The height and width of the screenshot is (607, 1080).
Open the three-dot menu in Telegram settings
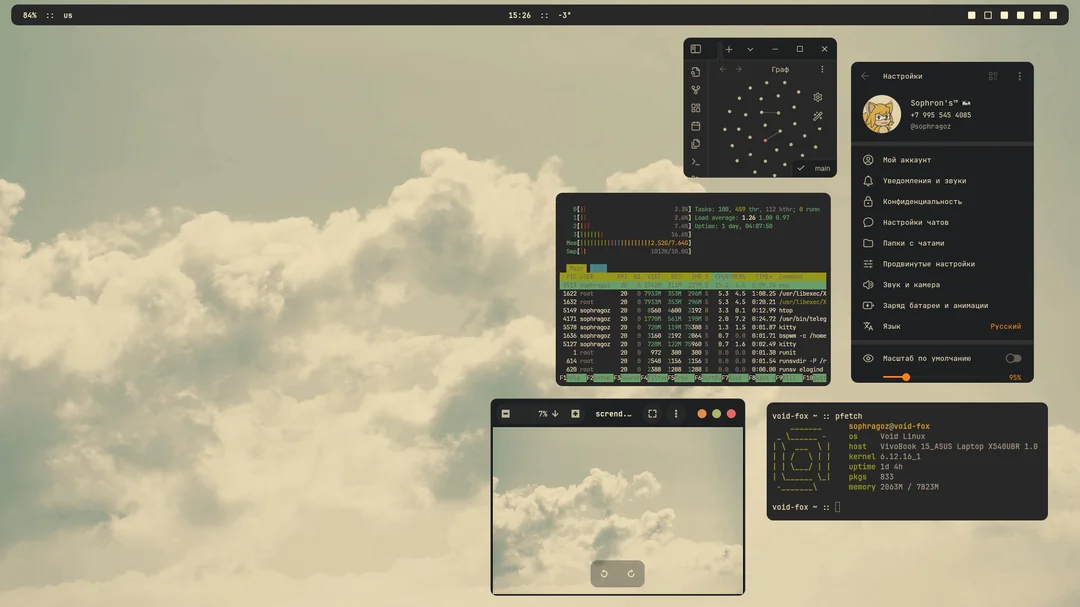[1019, 76]
